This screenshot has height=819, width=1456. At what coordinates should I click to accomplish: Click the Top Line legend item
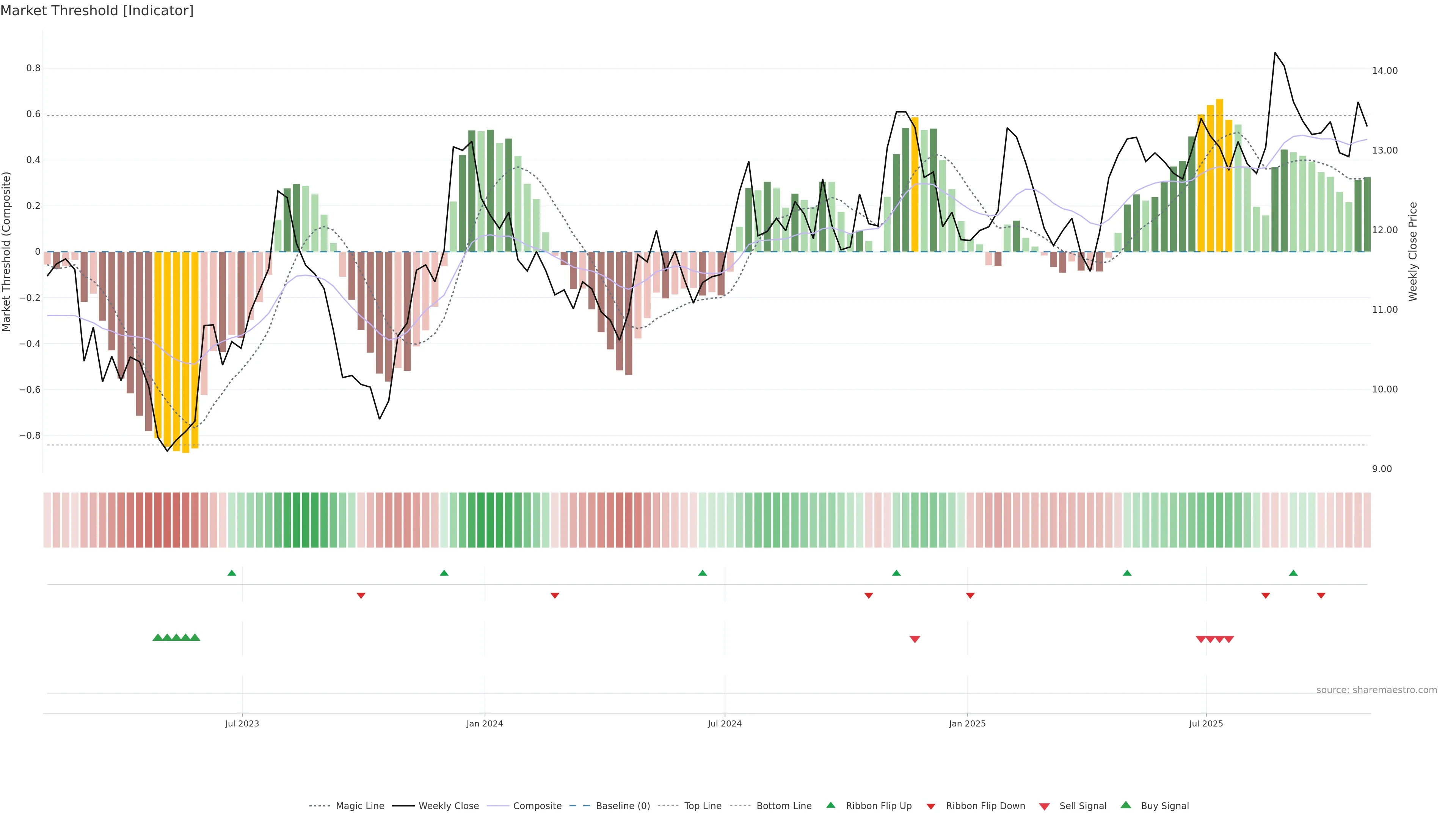[703, 806]
